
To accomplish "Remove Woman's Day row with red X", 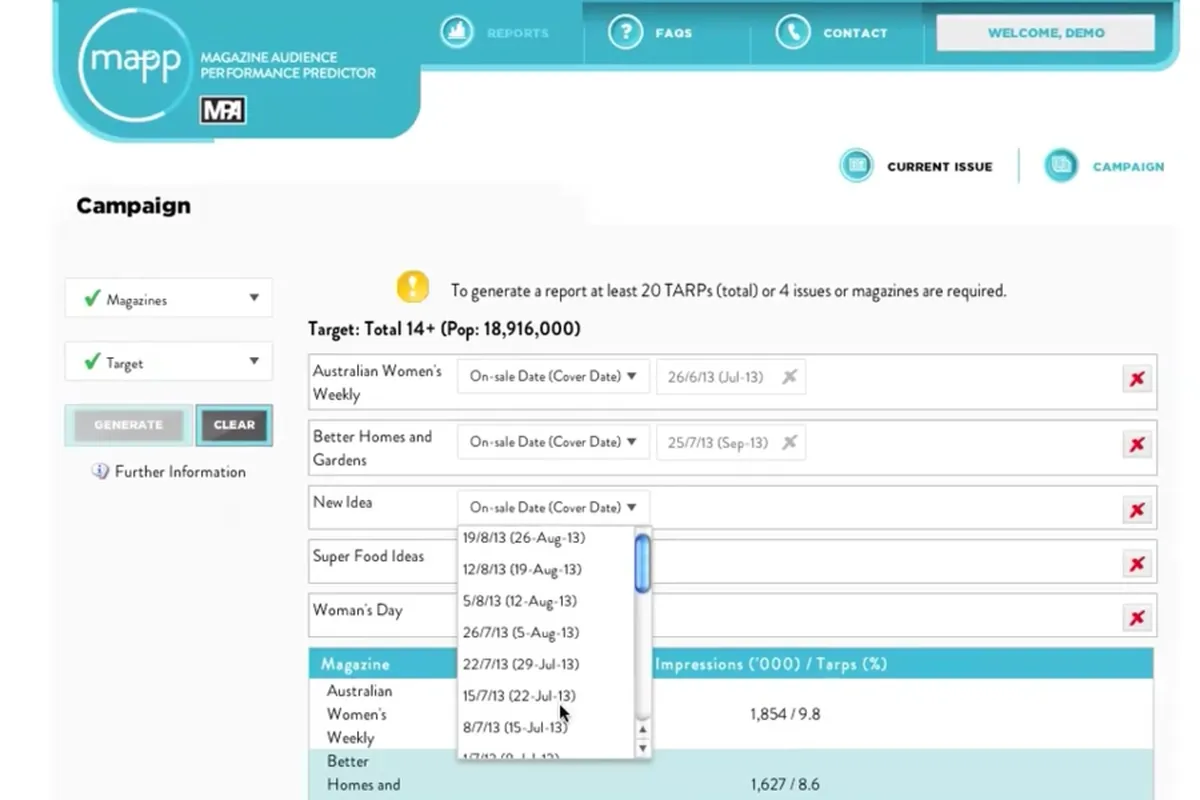I will pyautogui.click(x=1137, y=618).
